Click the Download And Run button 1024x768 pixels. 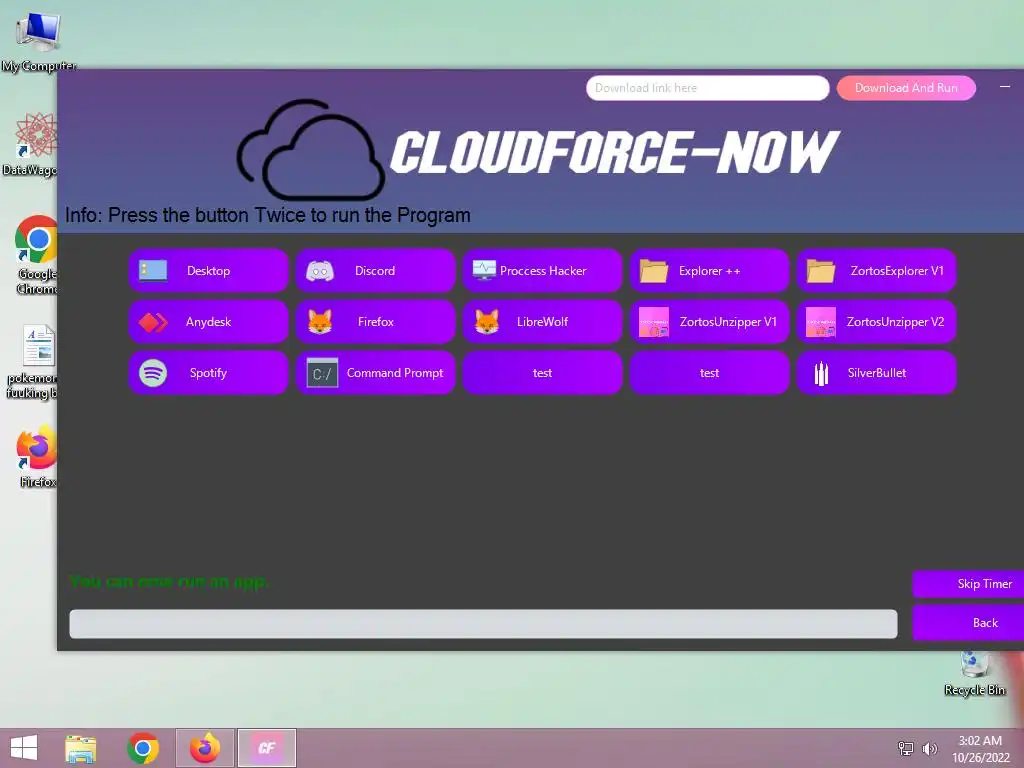[906, 88]
